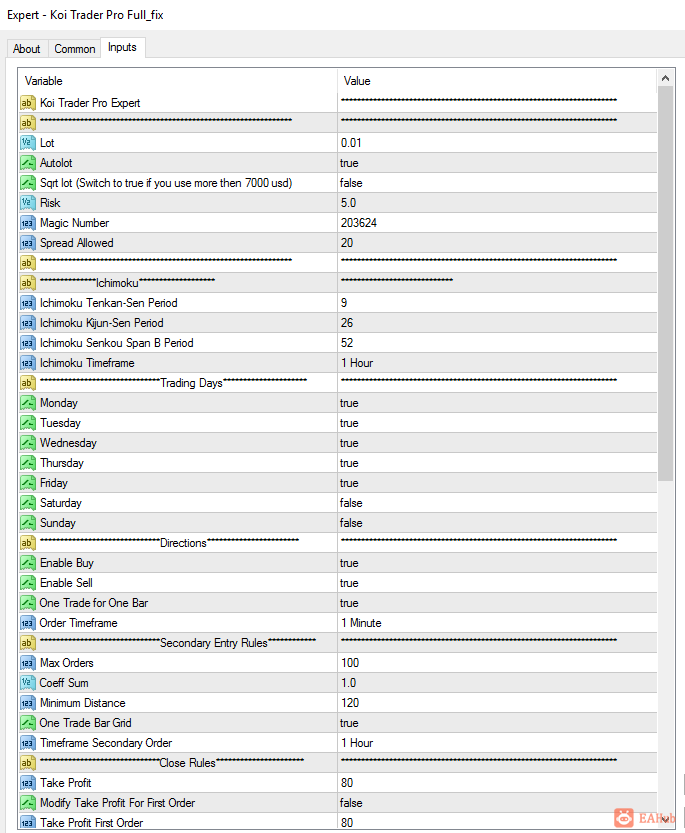
Task: Click the string icon of Trading Days separator
Action: point(28,383)
